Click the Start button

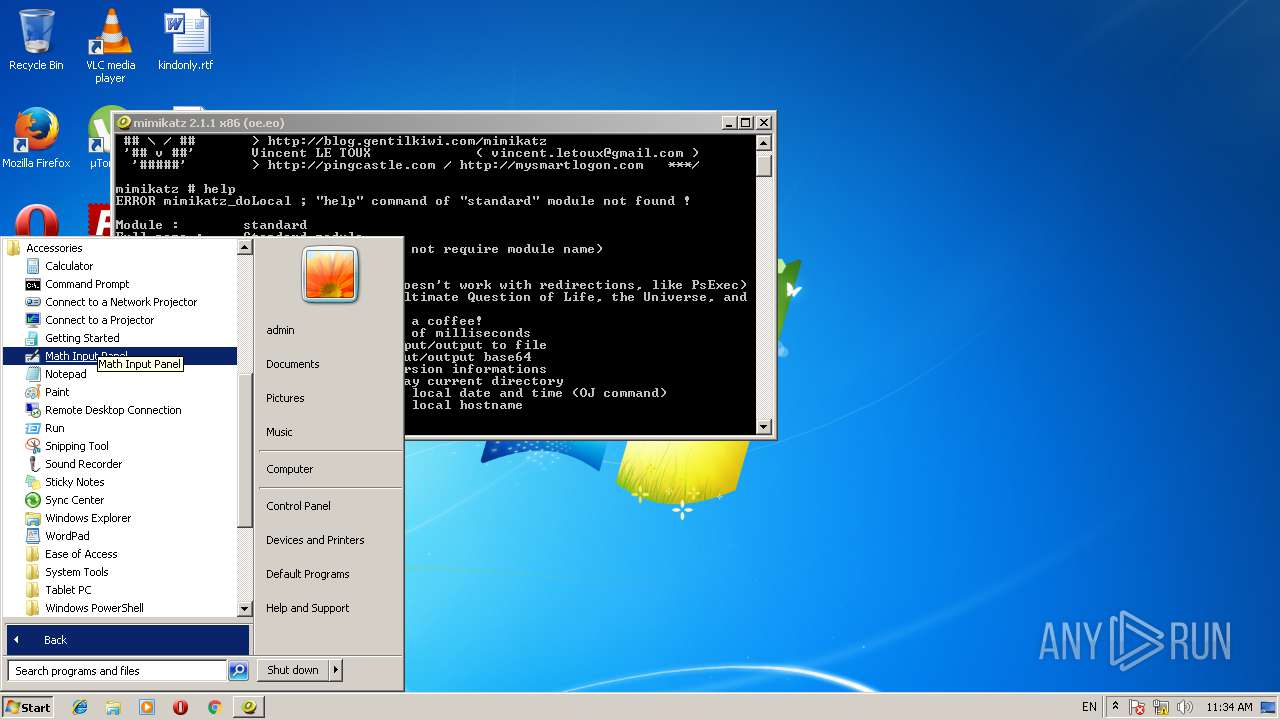coord(28,707)
